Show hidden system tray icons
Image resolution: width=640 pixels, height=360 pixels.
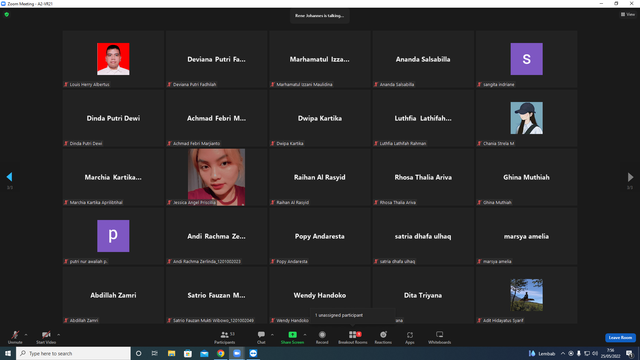(x=563, y=353)
